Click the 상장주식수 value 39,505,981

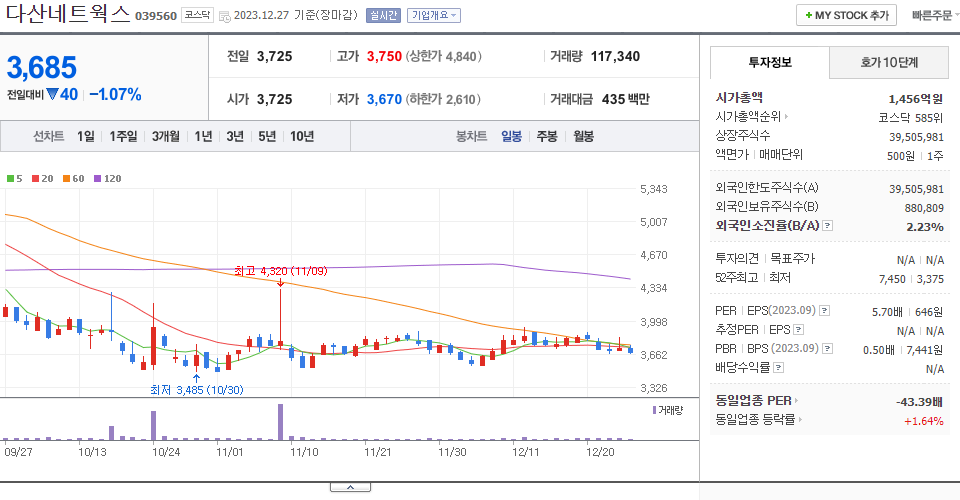click(917, 137)
